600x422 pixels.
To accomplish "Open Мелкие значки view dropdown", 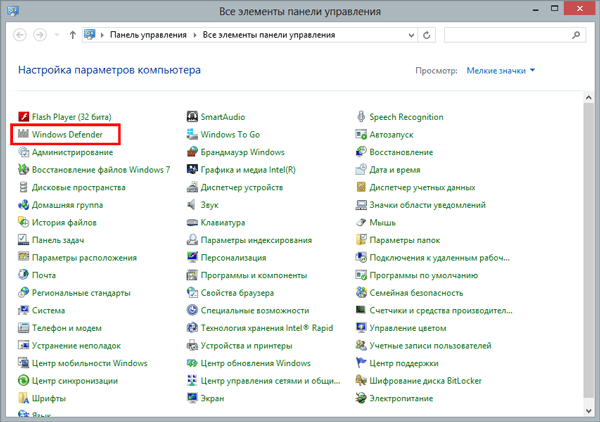I will [x=500, y=70].
